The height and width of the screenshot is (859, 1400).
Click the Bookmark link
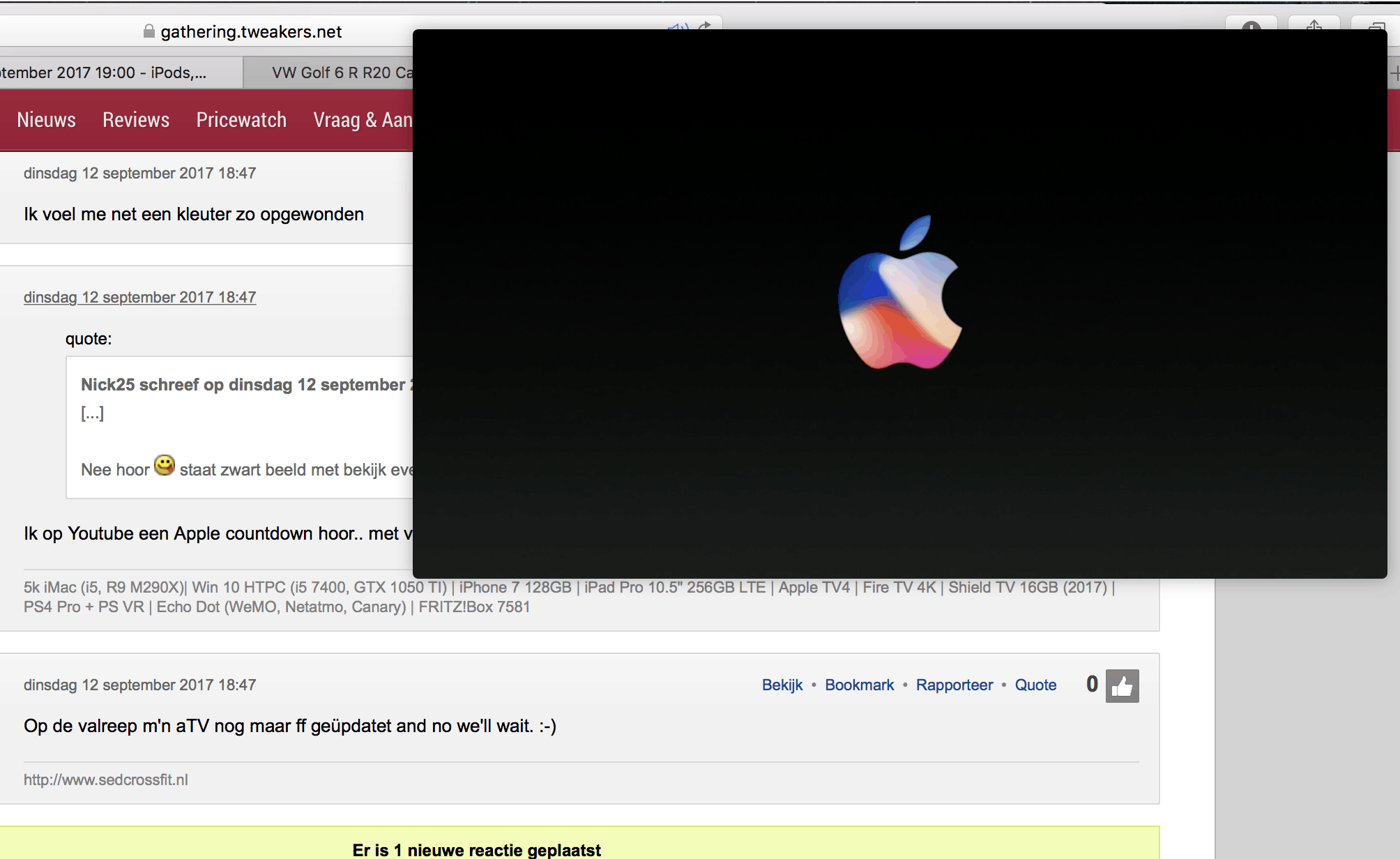pyautogui.click(x=859, y=685)
